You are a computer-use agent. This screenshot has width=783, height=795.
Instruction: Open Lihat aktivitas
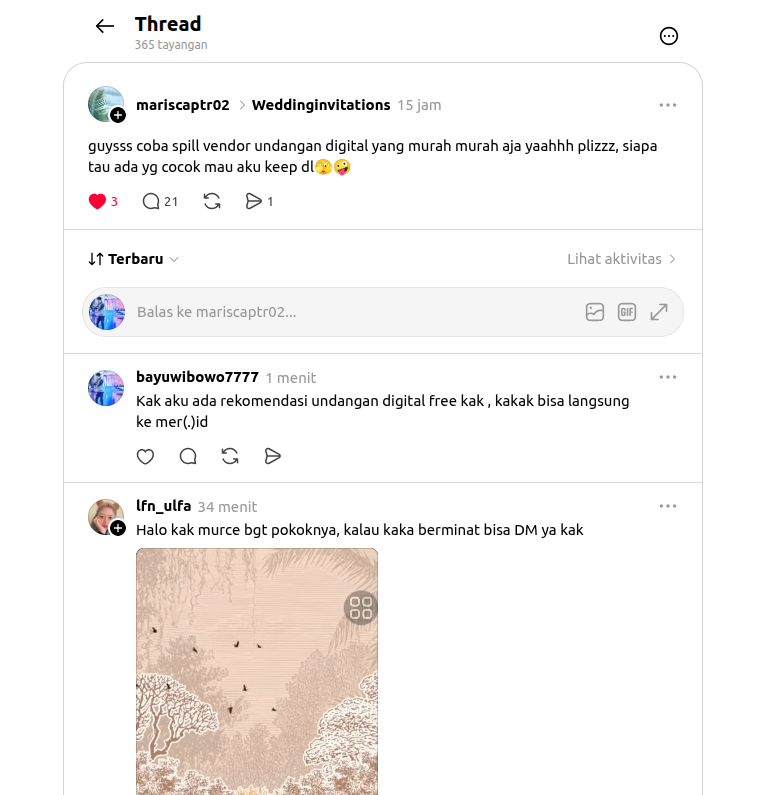coord(621,259)
